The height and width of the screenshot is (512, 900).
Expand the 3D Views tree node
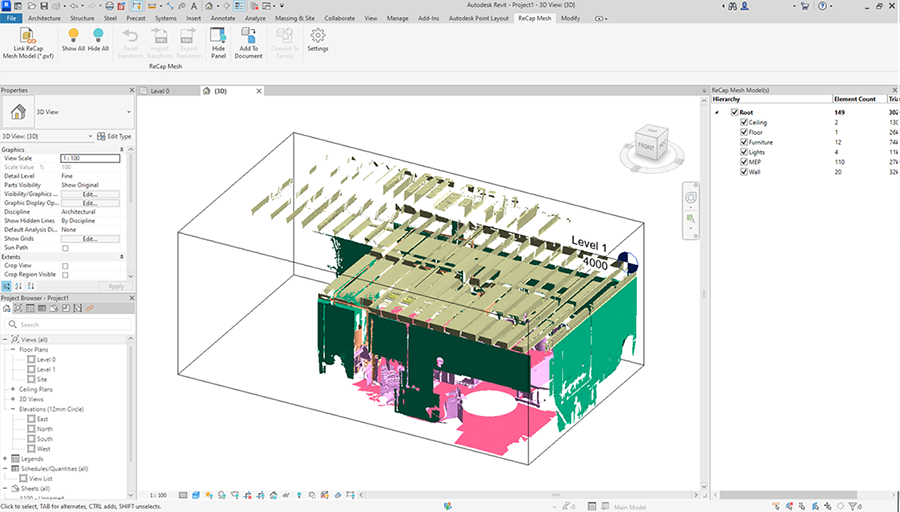[13, 399]
